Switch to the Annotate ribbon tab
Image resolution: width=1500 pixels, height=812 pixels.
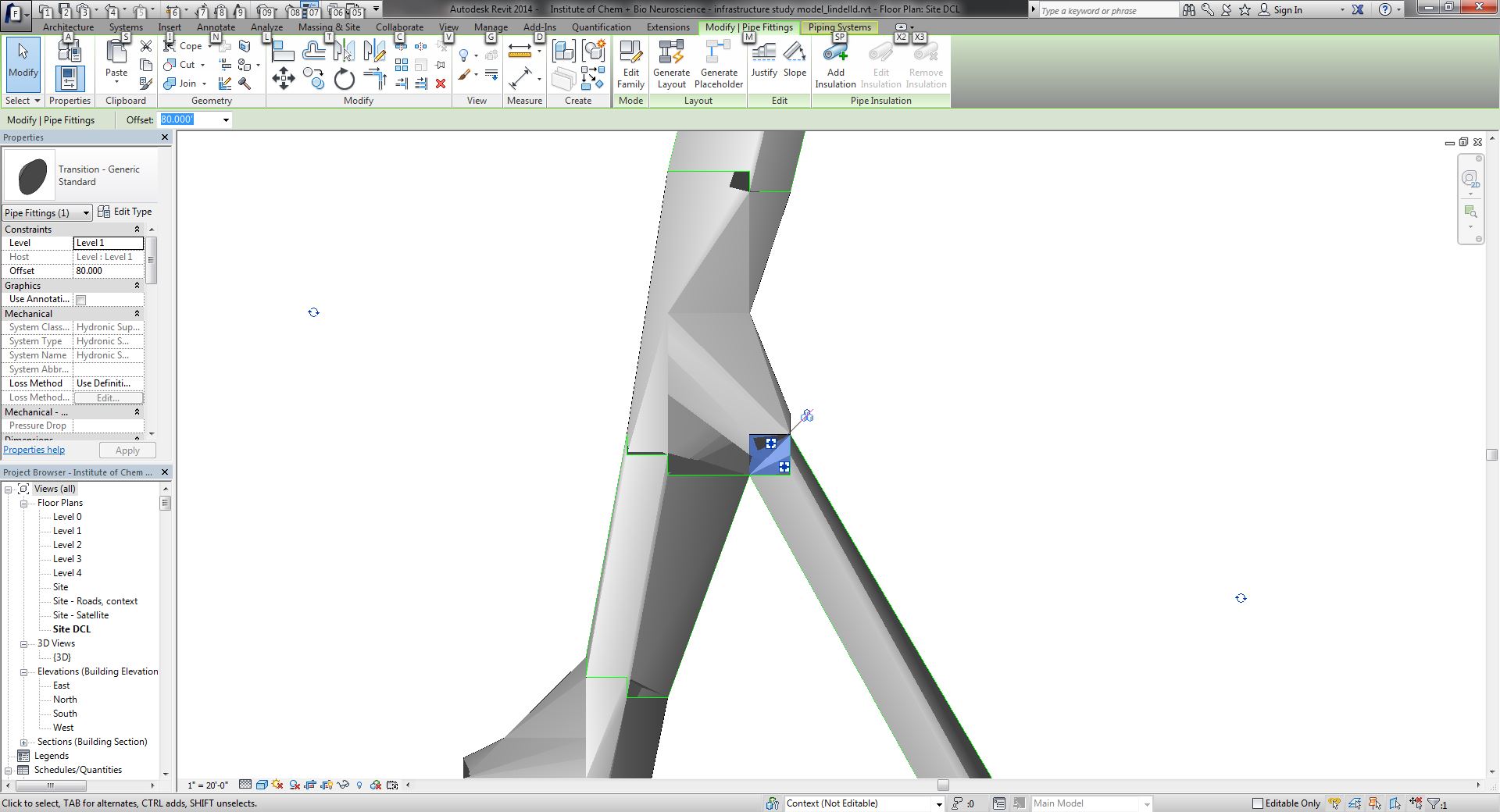click(x=216, y=27)
